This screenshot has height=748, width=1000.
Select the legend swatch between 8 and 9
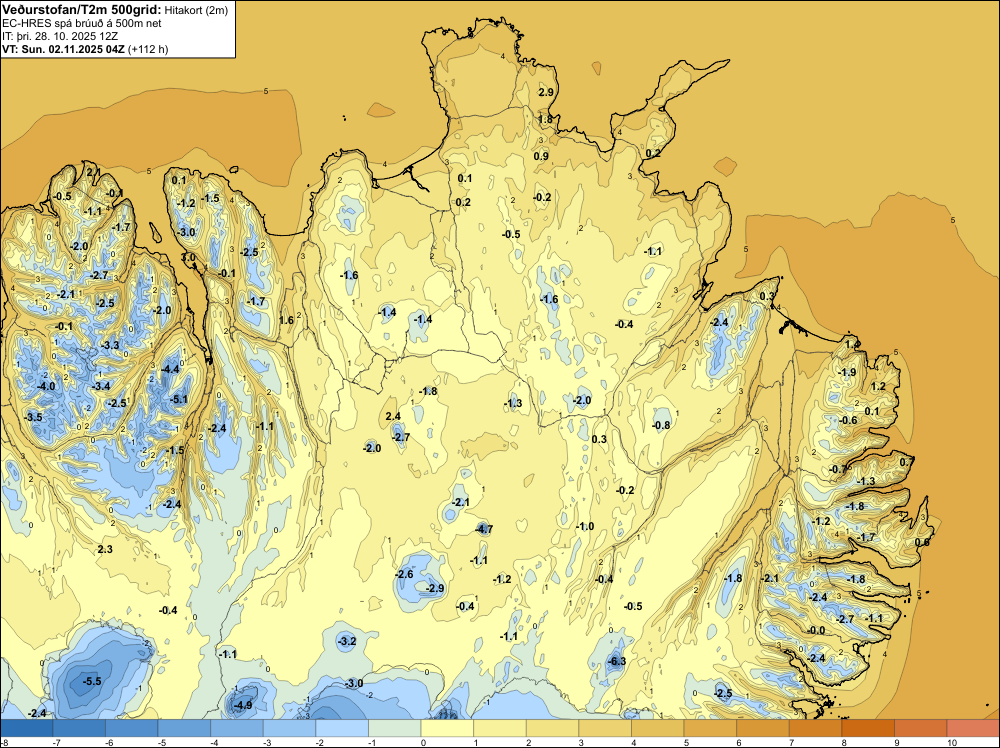tap(869, 728)
